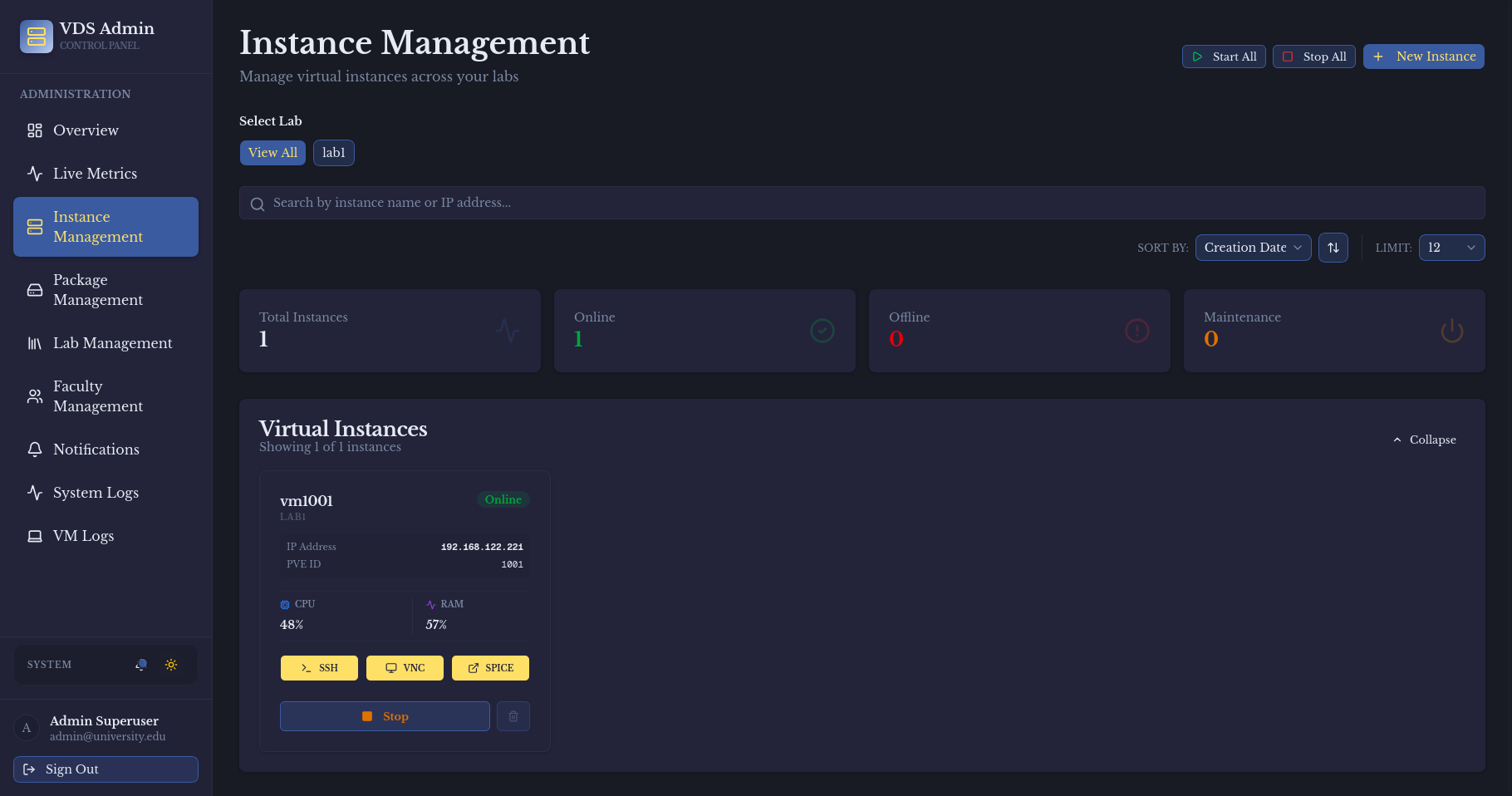Click the Admin Superuser avatar
Image resolution: width=1512 pixels, height=796 pixels.
27,728
